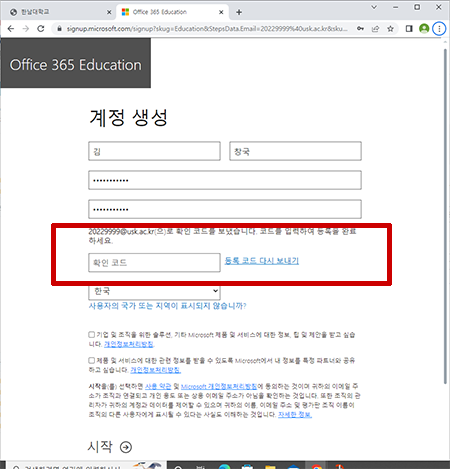Open privacy policy link under first checkbox
The image size is (450, 469).
tap(129, 344)
